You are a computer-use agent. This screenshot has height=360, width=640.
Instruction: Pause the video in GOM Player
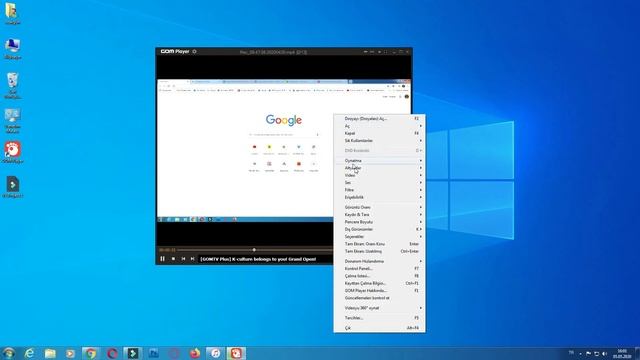[x=162, y=259]
